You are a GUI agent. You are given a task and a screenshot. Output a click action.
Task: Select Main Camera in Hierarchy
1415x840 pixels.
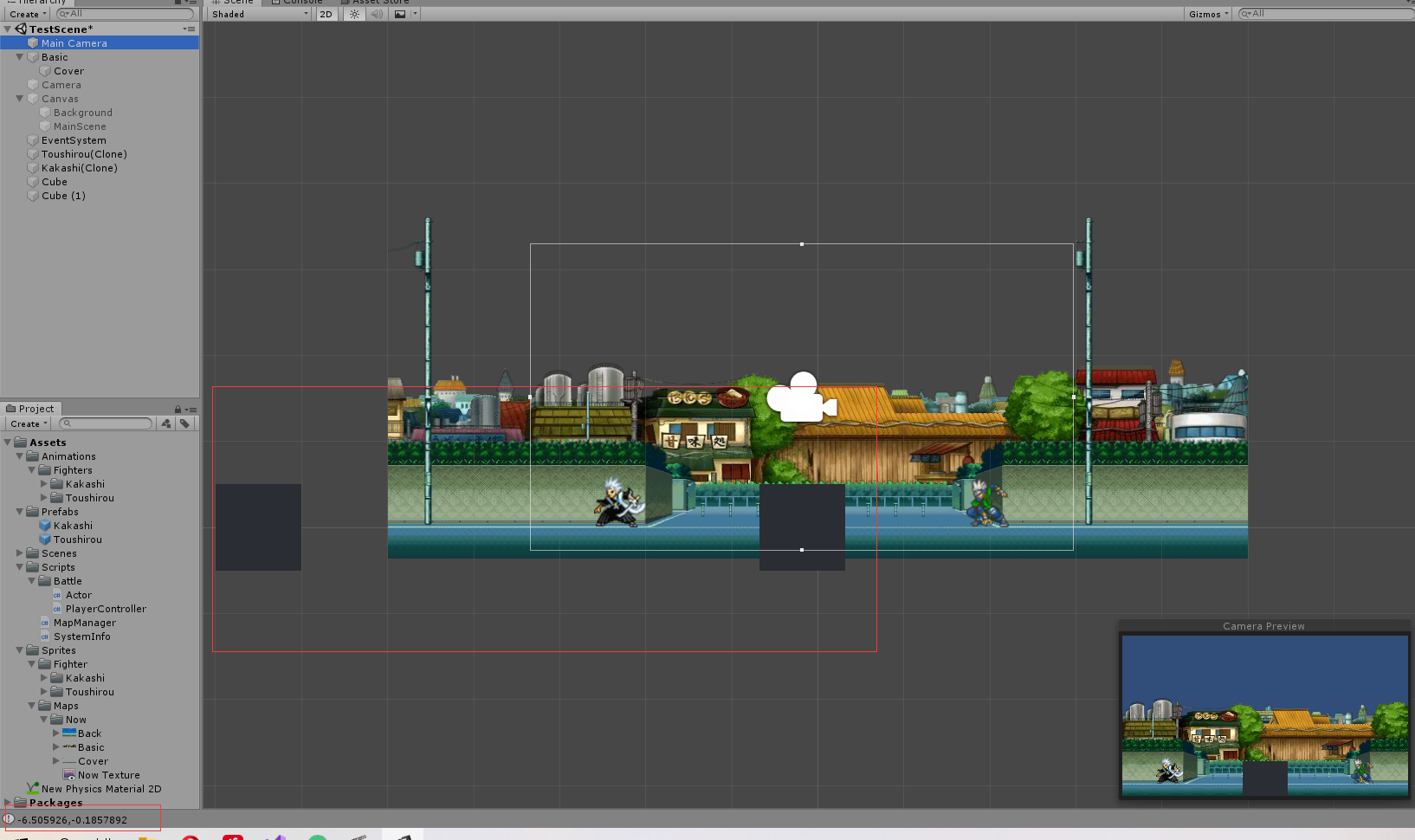click(x=100, y=43)
